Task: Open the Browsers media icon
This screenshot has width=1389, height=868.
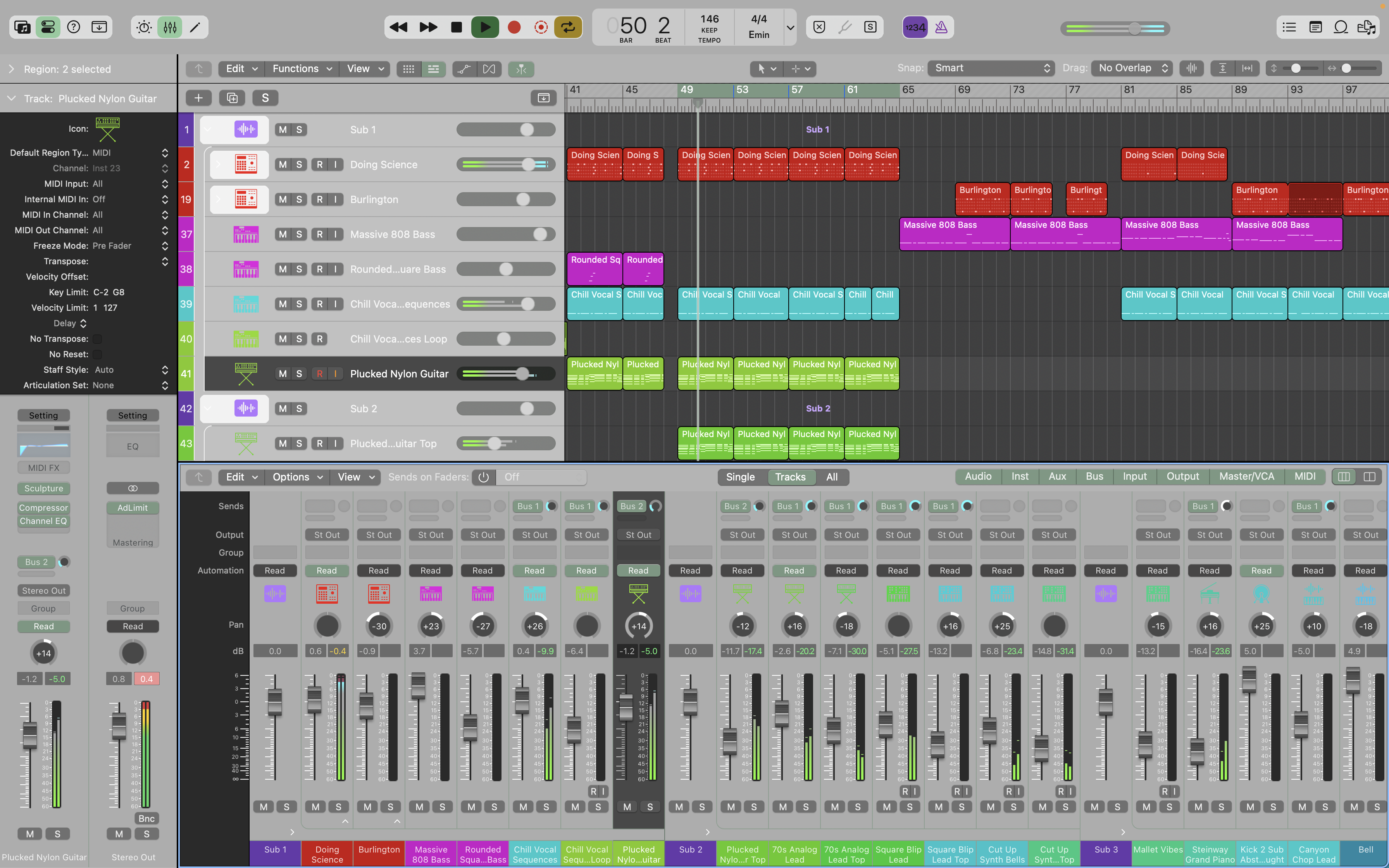Action: click(1366, 27)
